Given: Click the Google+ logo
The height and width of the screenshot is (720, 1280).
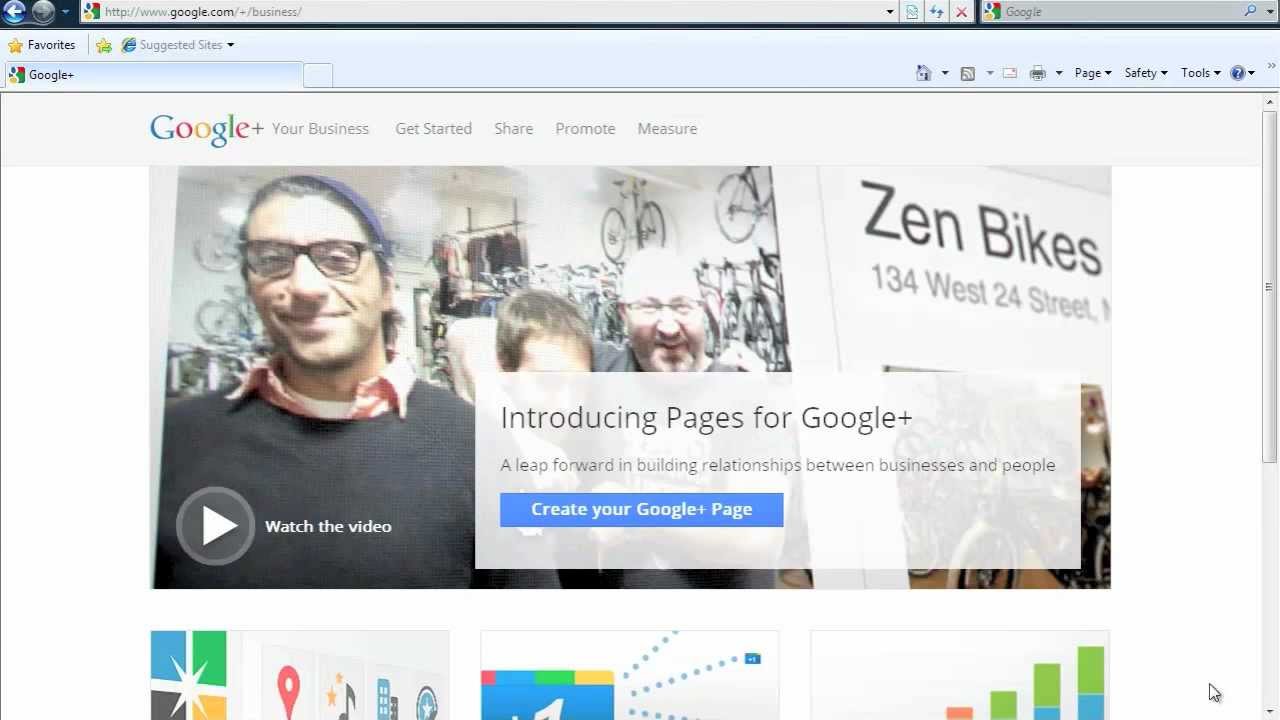Looking at the screenshot, I should coord(207,129).
